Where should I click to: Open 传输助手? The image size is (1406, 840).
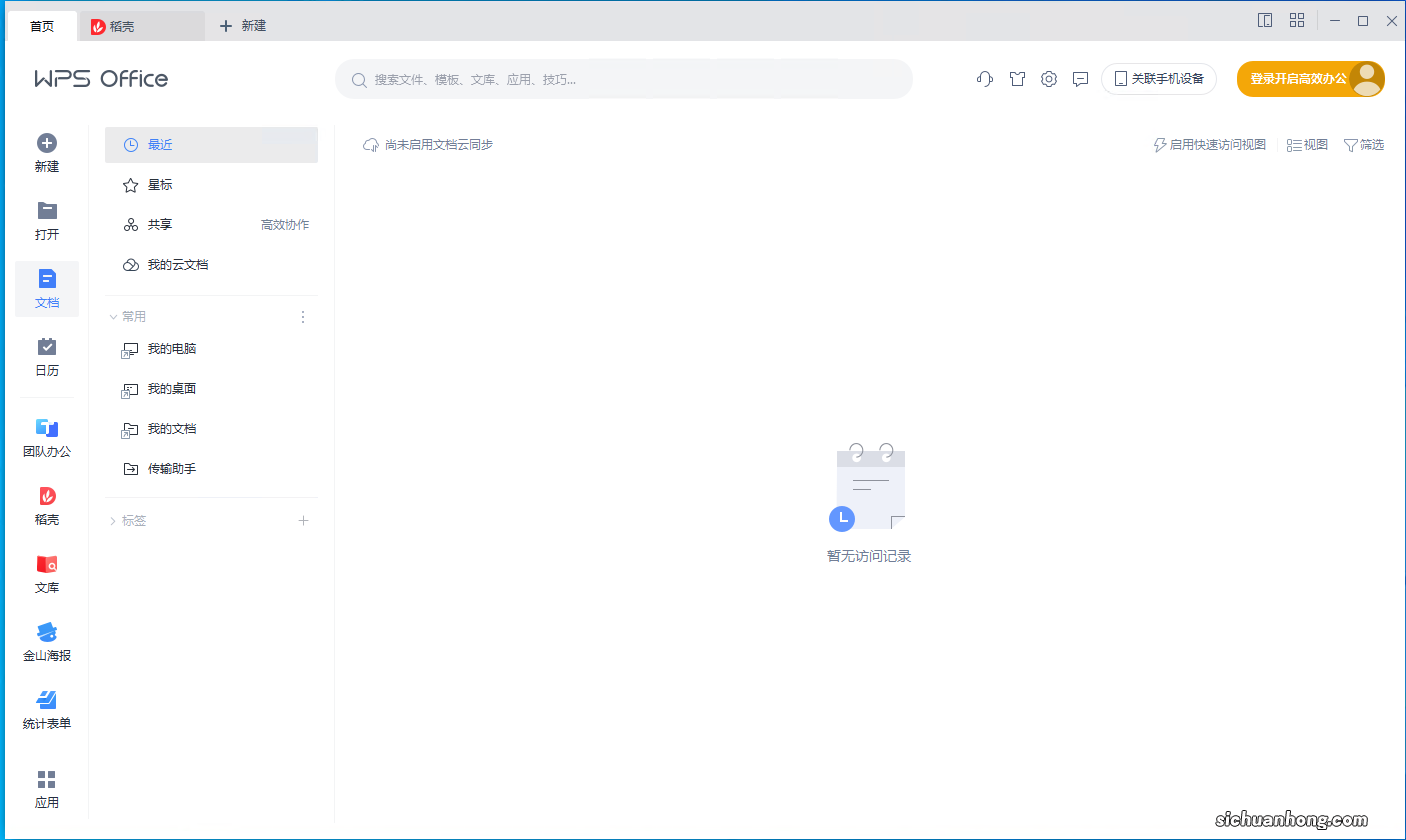[211, 469]
